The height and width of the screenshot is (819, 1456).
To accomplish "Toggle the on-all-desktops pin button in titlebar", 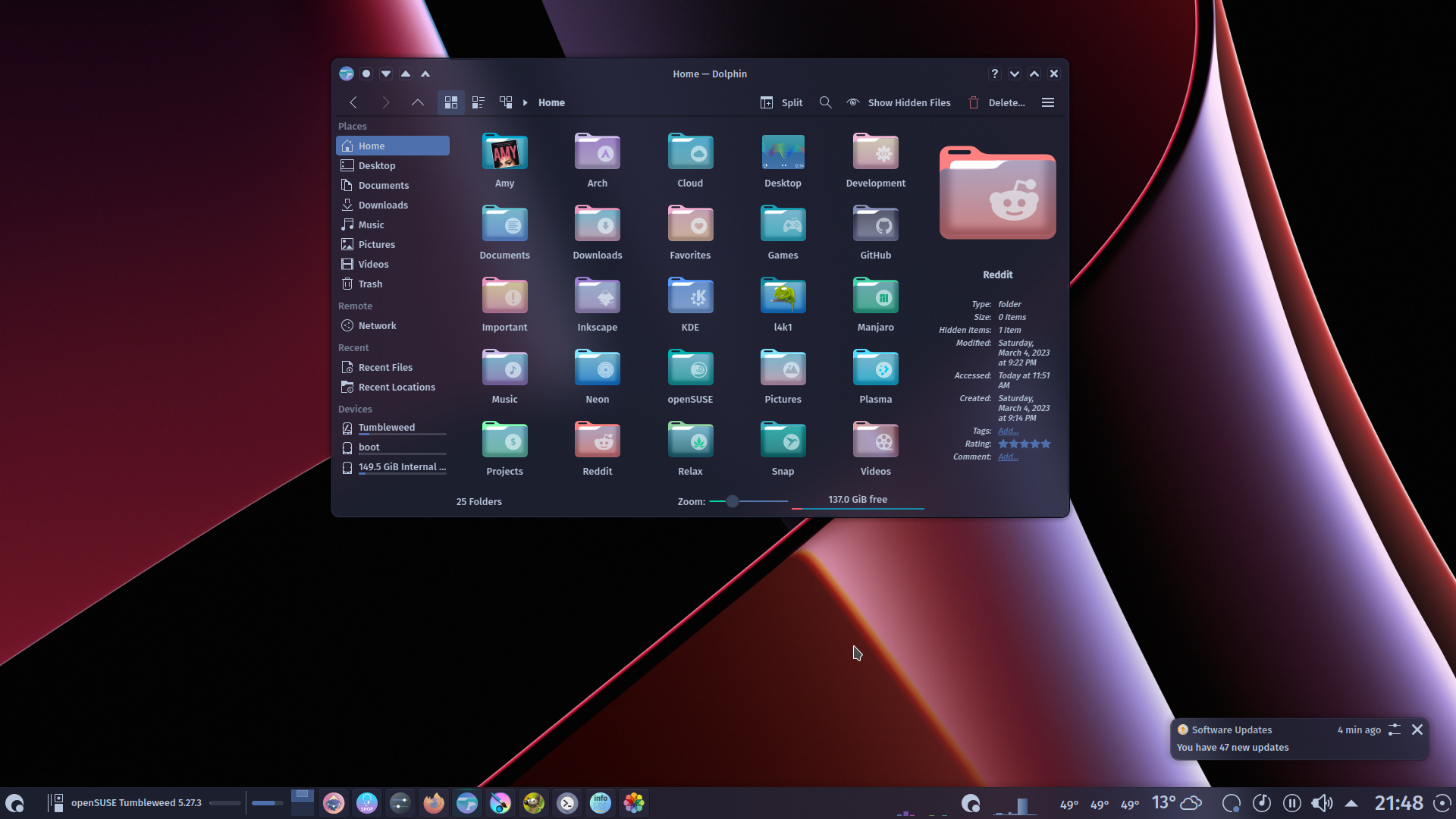I will click(366, 74).
